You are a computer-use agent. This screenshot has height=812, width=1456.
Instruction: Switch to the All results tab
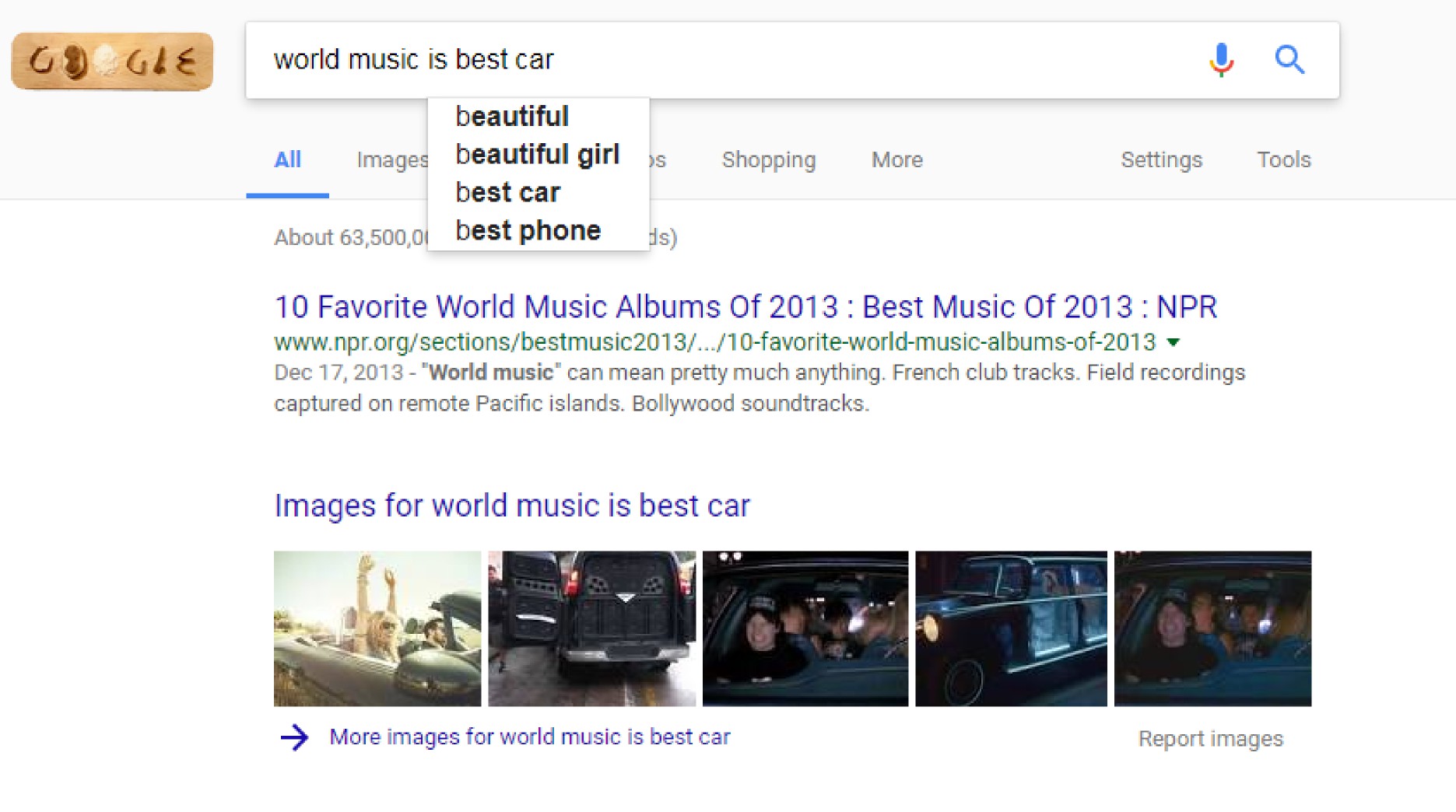pyautogui.click(x=287, y=160)
